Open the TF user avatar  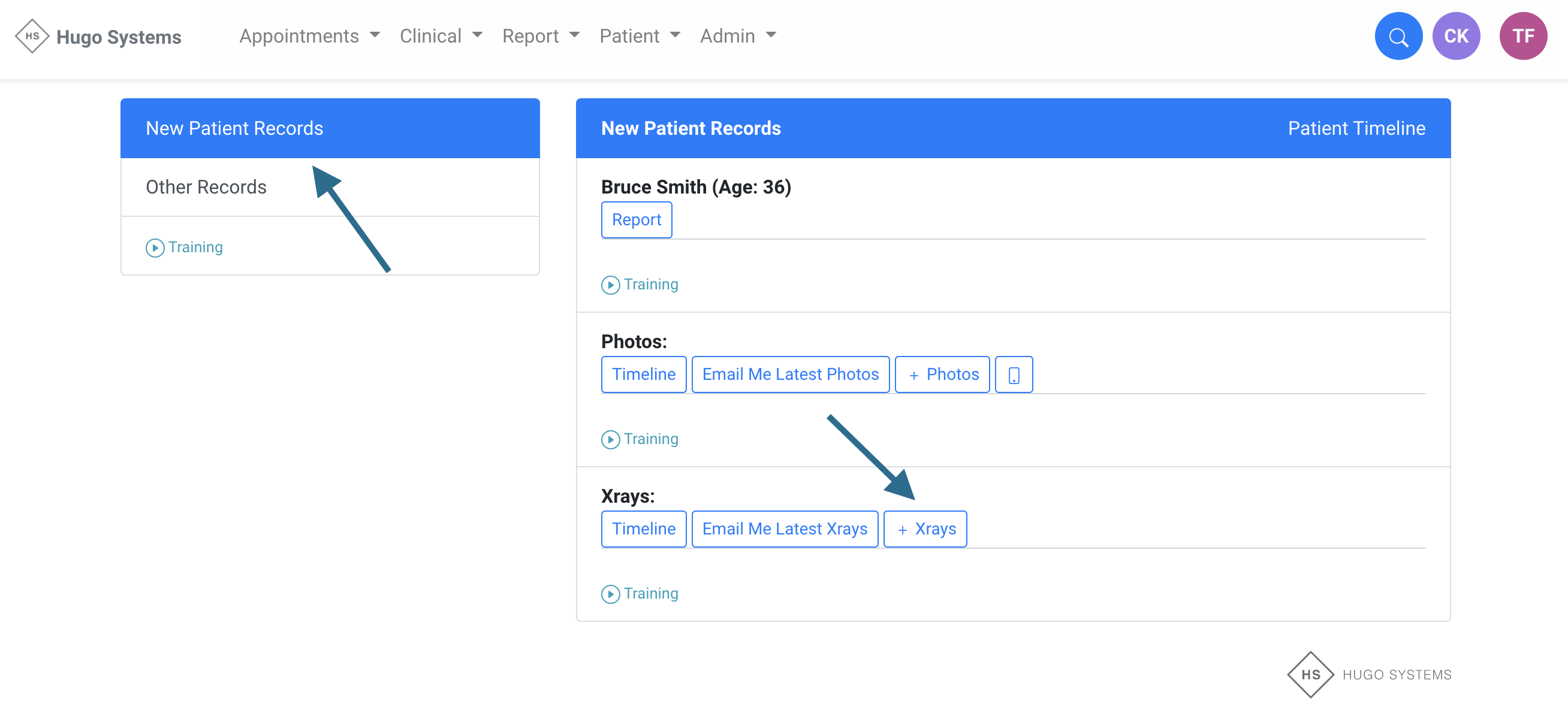click(1522, 37)
